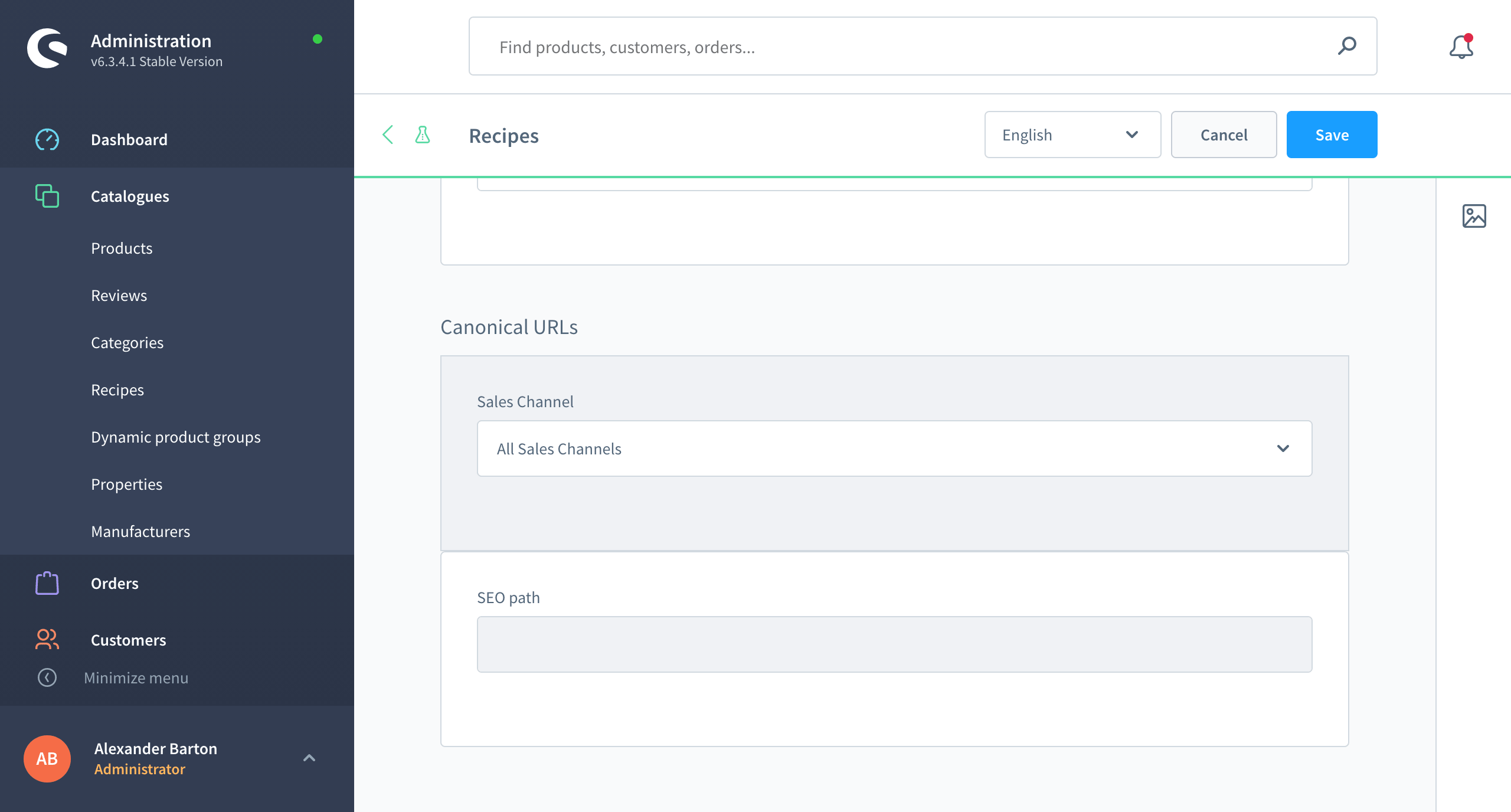Click the Recipes flask icon

tap(423, 135)
